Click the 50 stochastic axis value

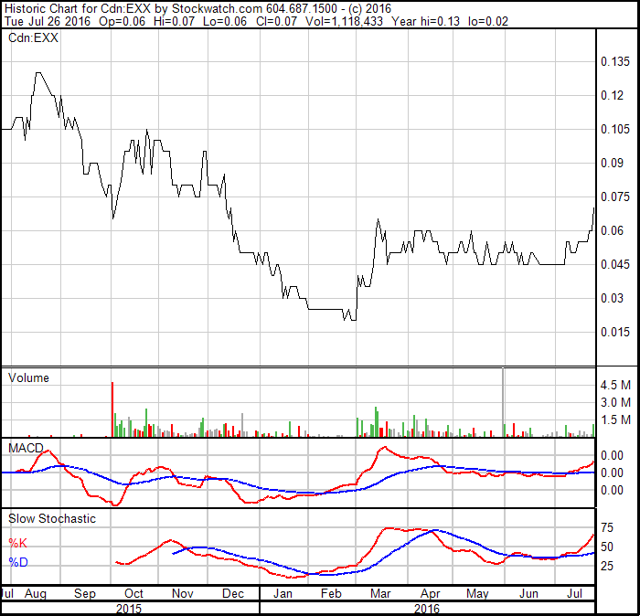(607, 547)
